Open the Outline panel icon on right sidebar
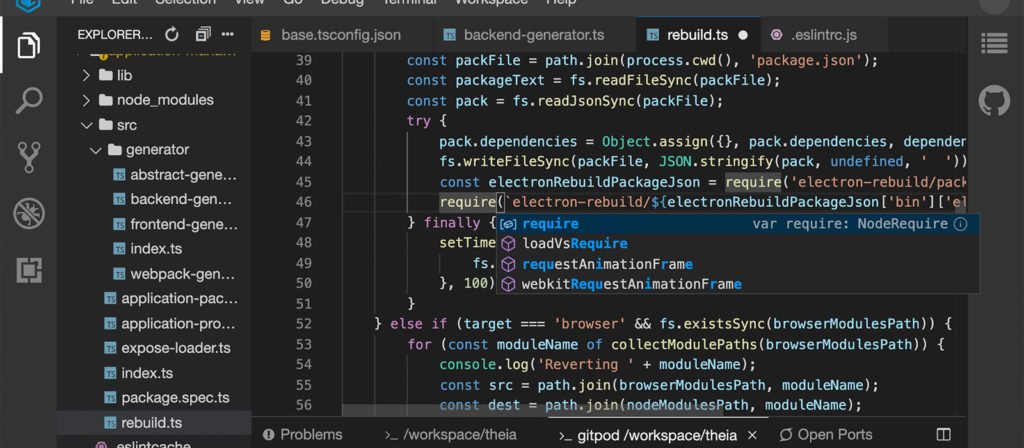Screen dimensions: 1024x448 click(994, 44)
